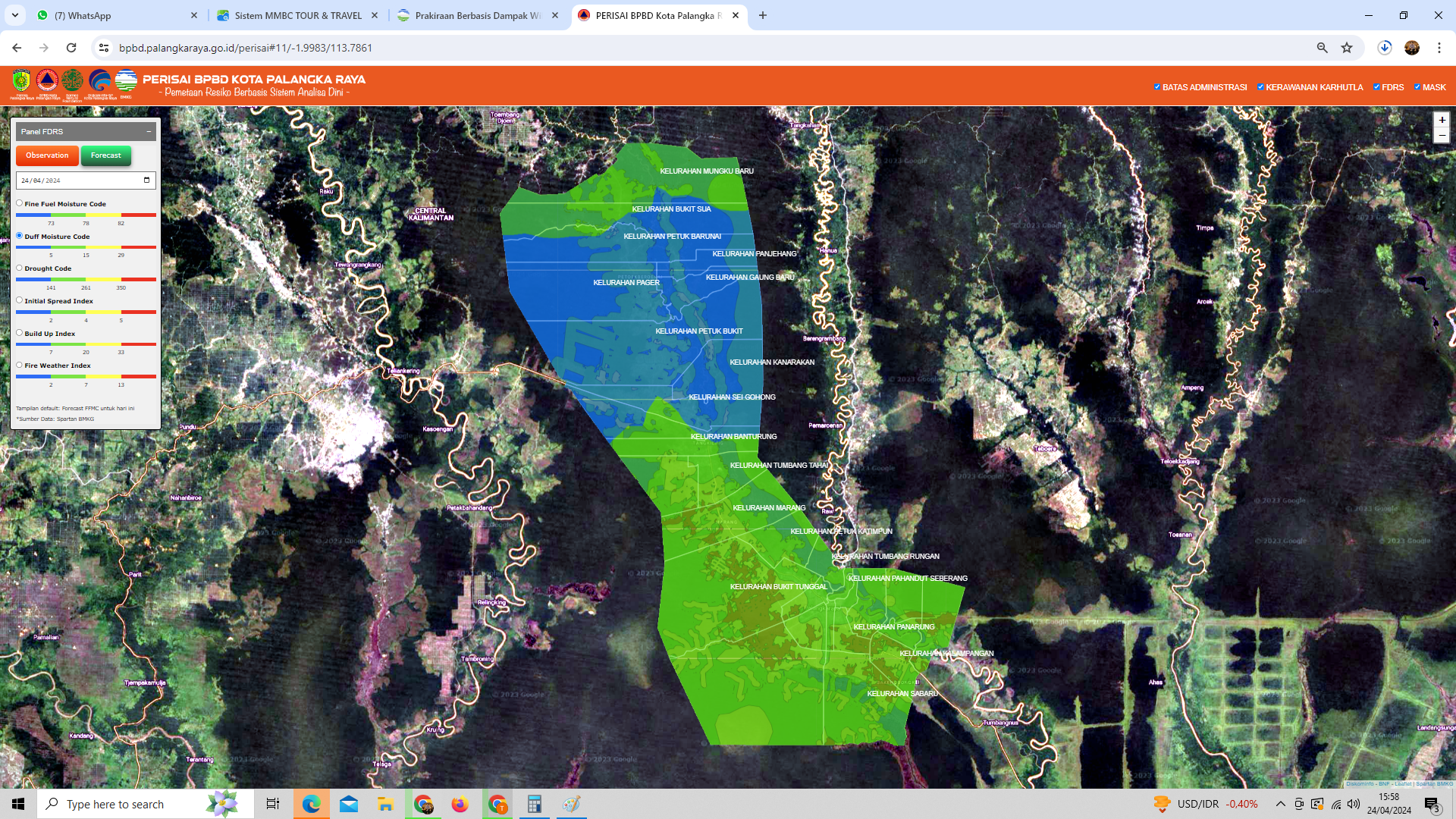Select Build Up Index radio
The height and width of the screenshot is (819, 1456).
click(20, 333)
